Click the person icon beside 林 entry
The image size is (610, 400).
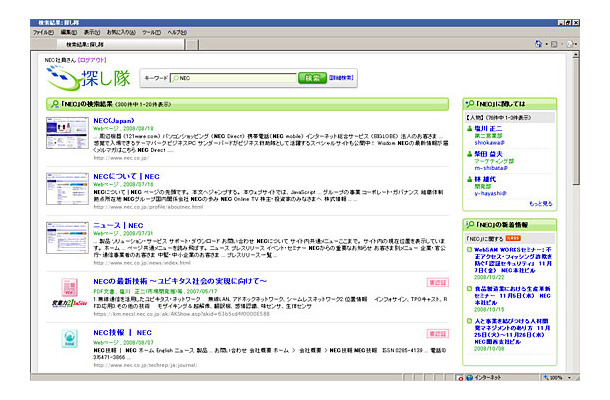click(469, 179)
